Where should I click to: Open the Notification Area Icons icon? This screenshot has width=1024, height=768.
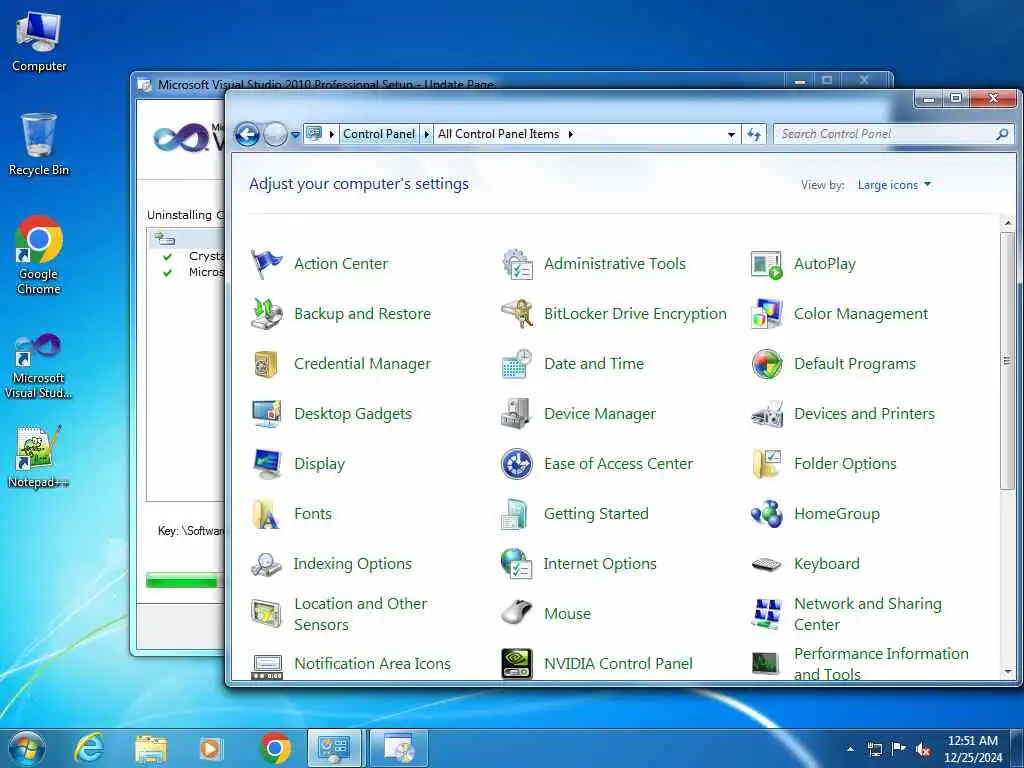tap(266, 666)
